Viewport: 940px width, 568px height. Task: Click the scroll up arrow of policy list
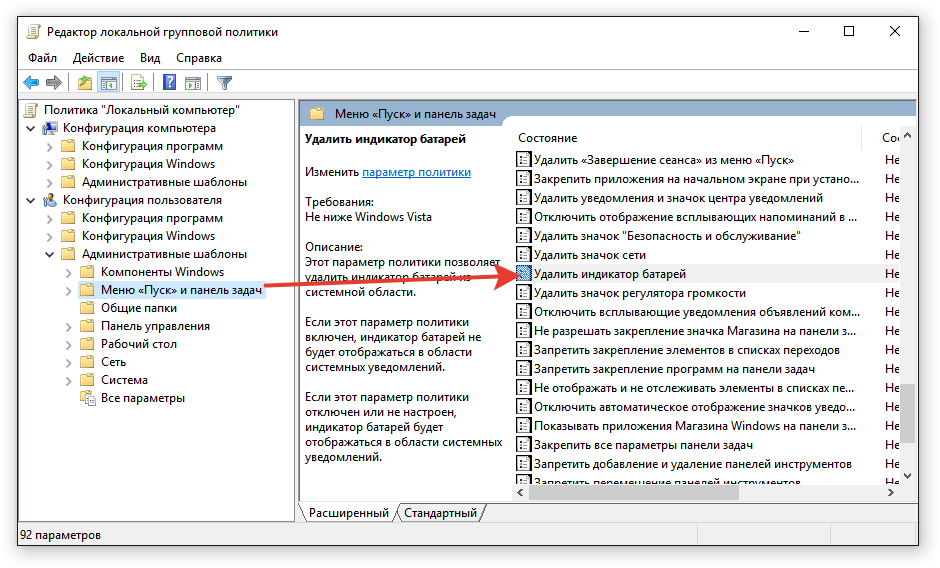(907, 136)
